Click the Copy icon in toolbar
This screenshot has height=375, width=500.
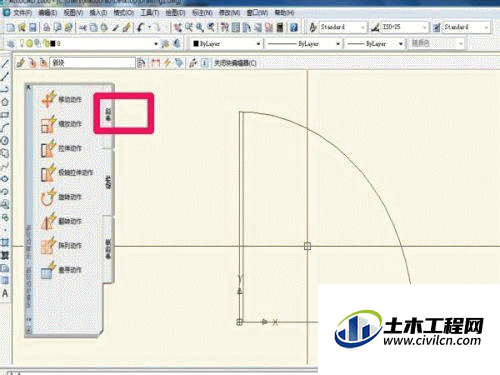point(93,27)
